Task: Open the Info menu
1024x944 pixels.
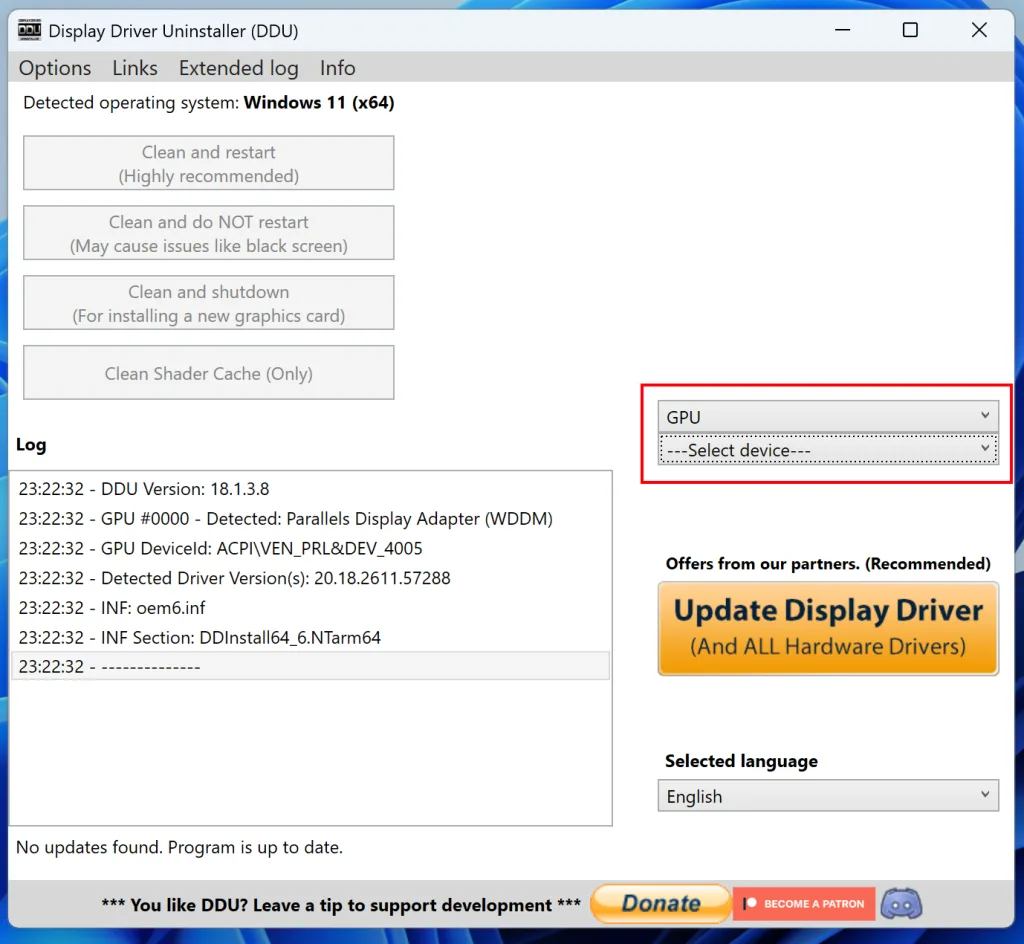Action: pos(337,68)
